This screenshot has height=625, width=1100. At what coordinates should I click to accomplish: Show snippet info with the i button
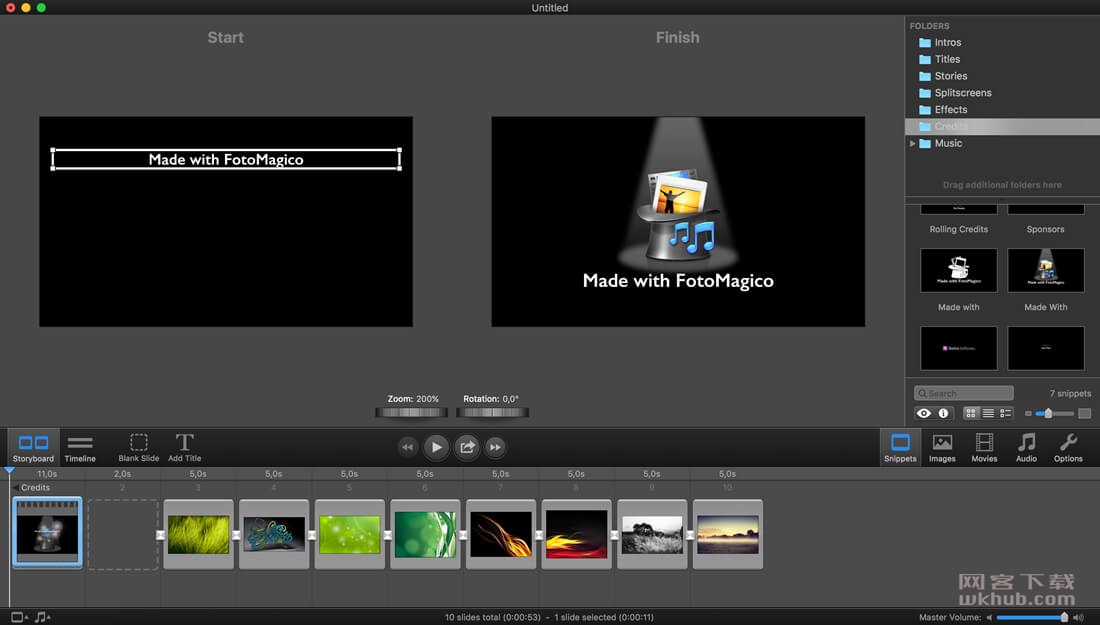click(944, 413)
